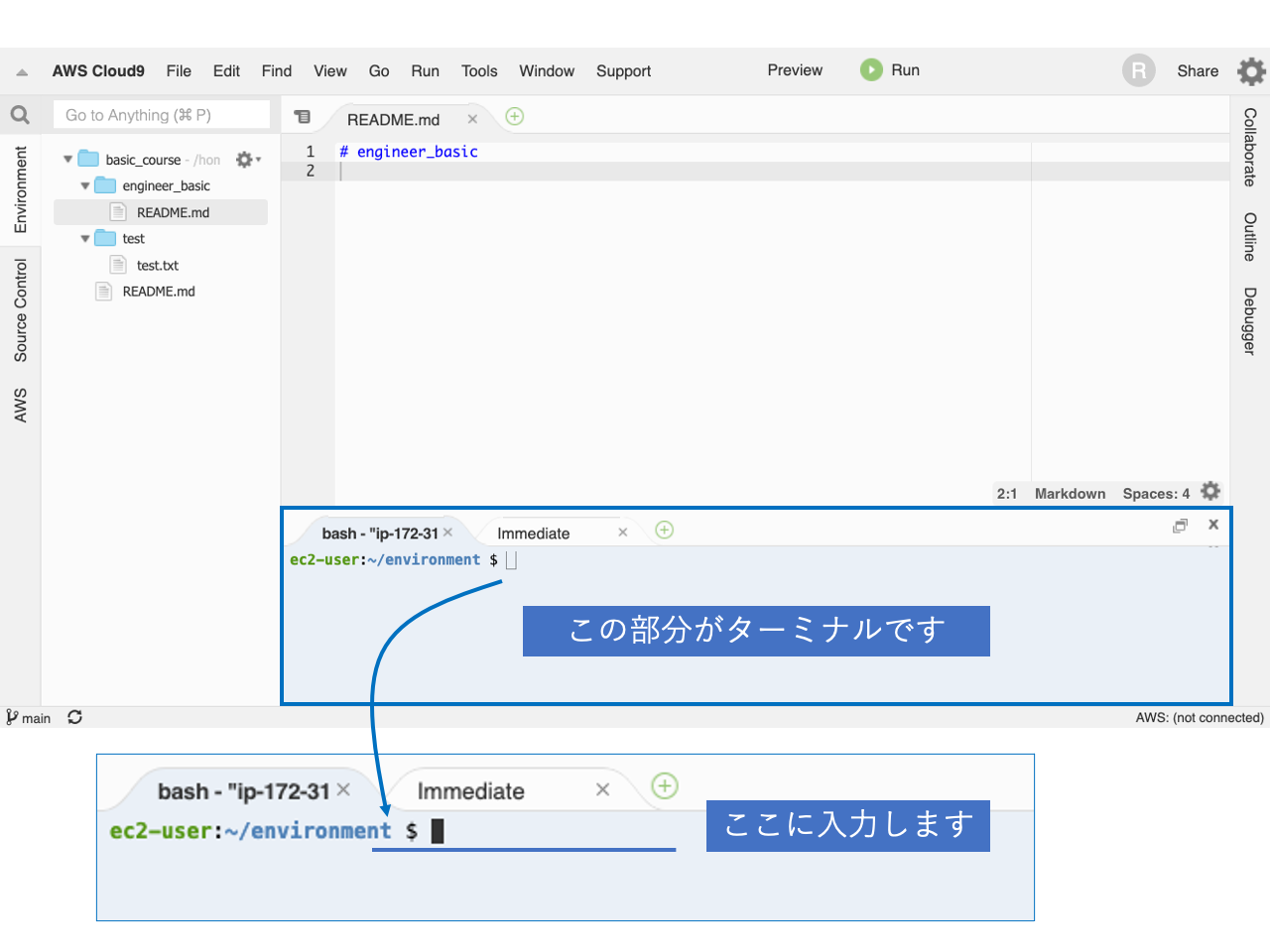The image size is (1270, 952).
Task: Open the Outline panel
Action: click(x=1250, y=236)
